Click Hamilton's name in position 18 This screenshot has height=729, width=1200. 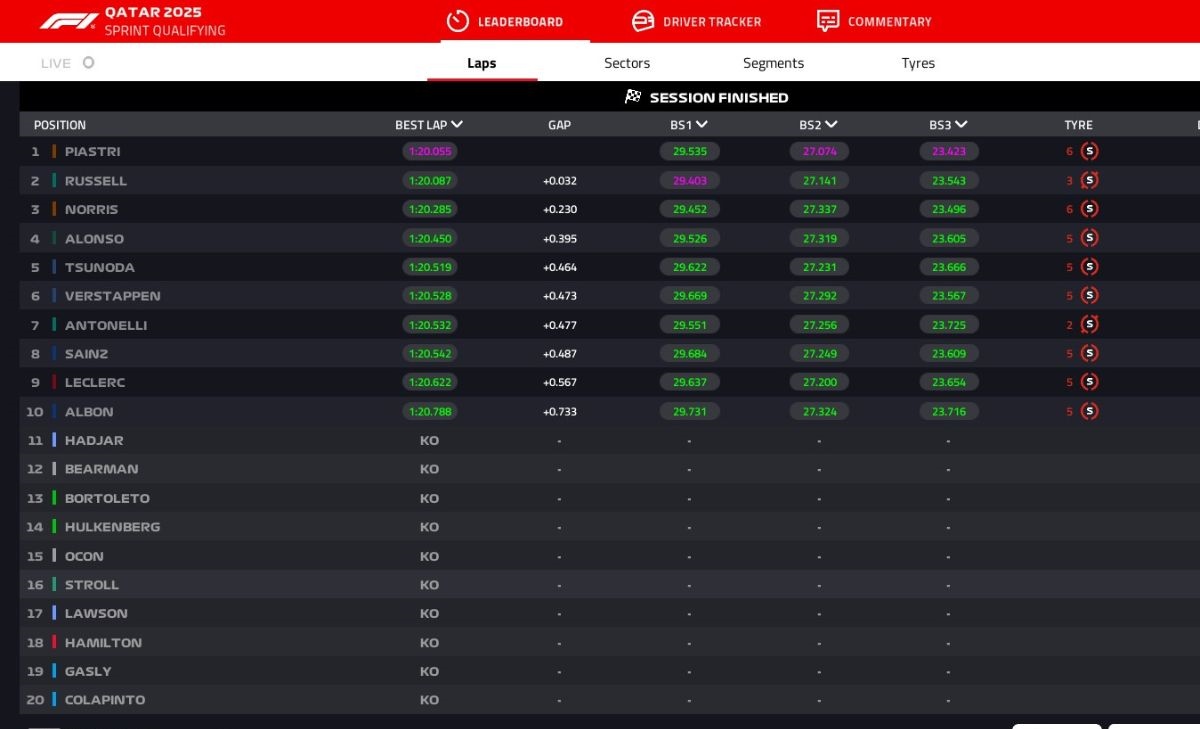click(x=103, y=642)
